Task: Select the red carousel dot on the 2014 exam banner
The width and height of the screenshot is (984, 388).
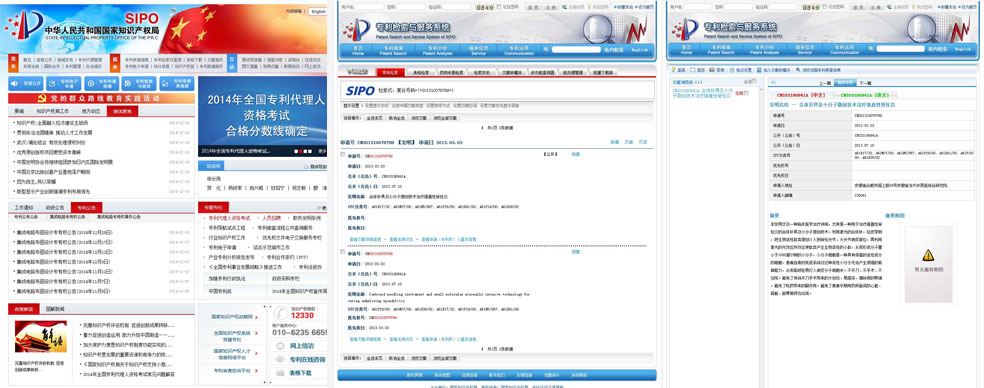Action: coord(301,151)
